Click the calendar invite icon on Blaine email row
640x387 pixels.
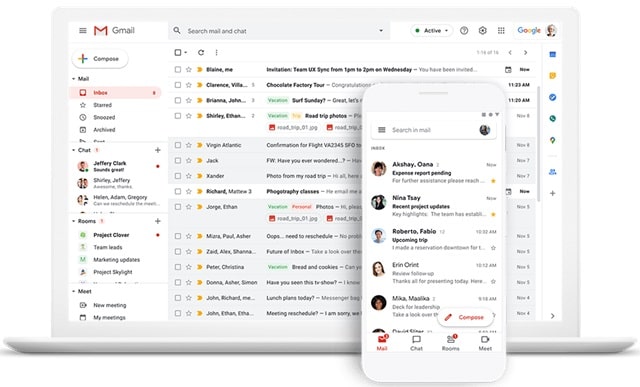pos(508,70)
